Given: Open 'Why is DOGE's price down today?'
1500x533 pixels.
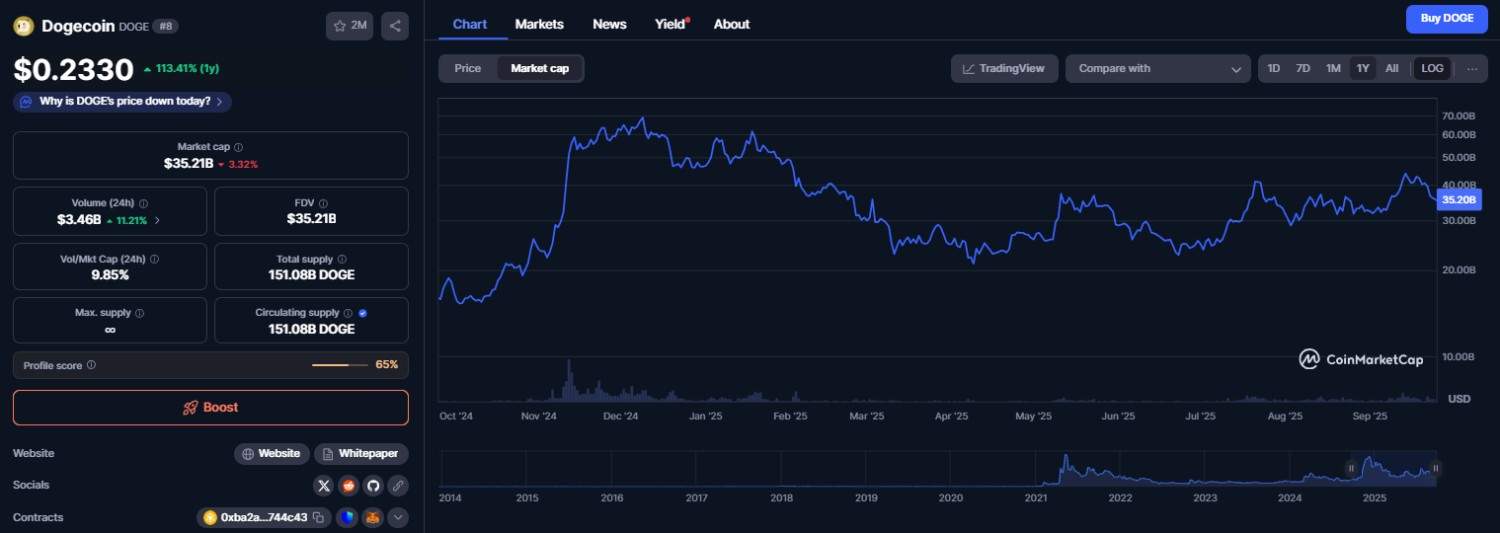Looking at the screenshot, I should pyautogui.click(x=123, y=101).
